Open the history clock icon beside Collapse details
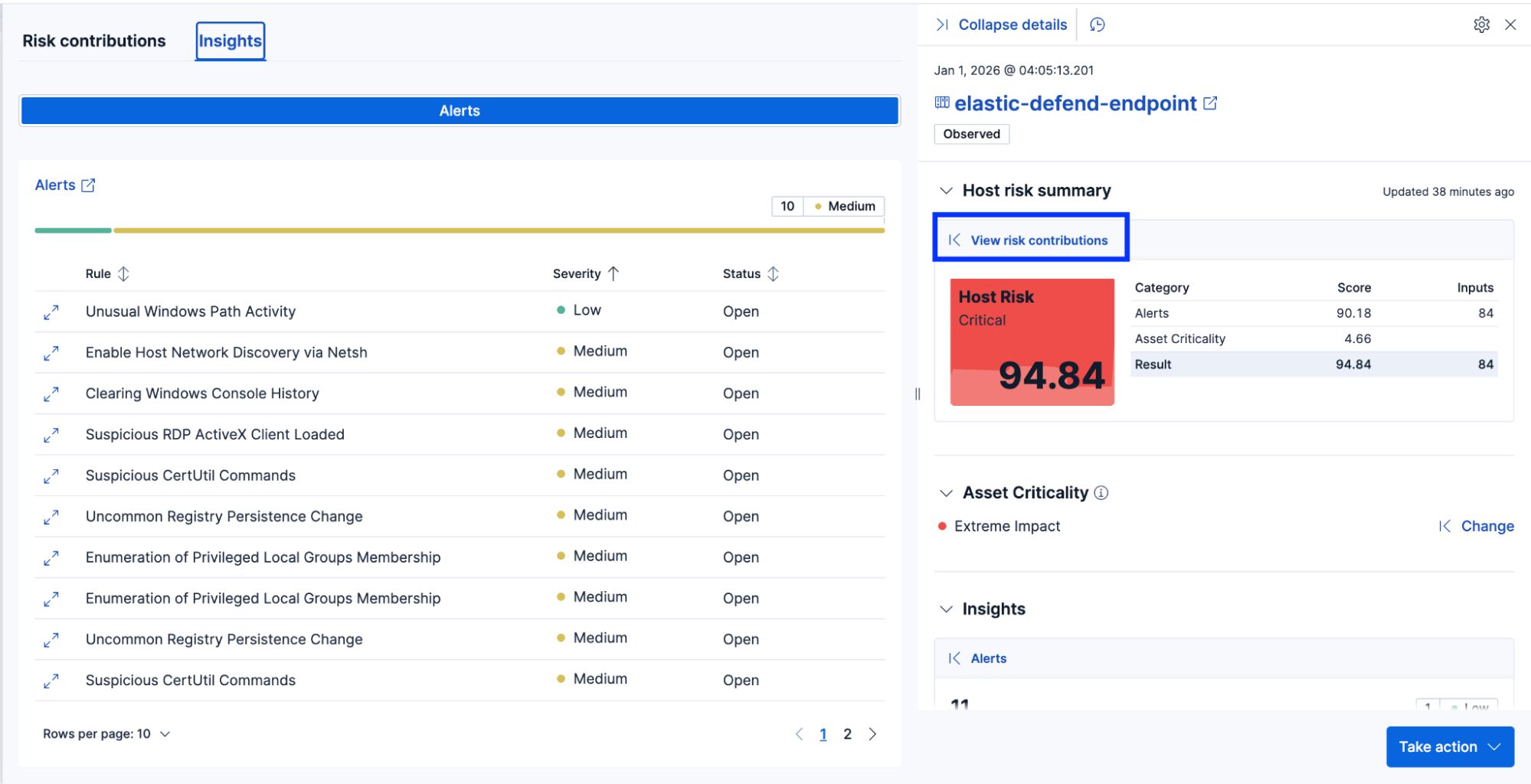Viewport: 1531px width, 784px height. tap(1097, 25)
